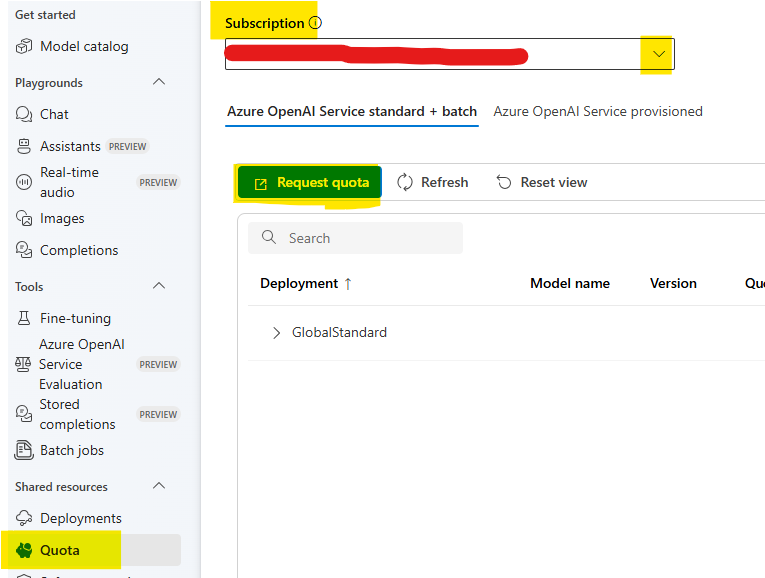Open Completions playground
765x578 pixels.
(79, 250)
